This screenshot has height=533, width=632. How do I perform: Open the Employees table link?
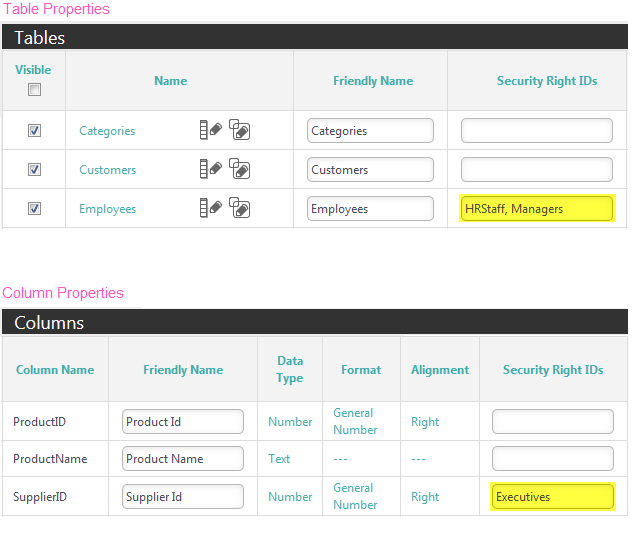pos(108,209)
